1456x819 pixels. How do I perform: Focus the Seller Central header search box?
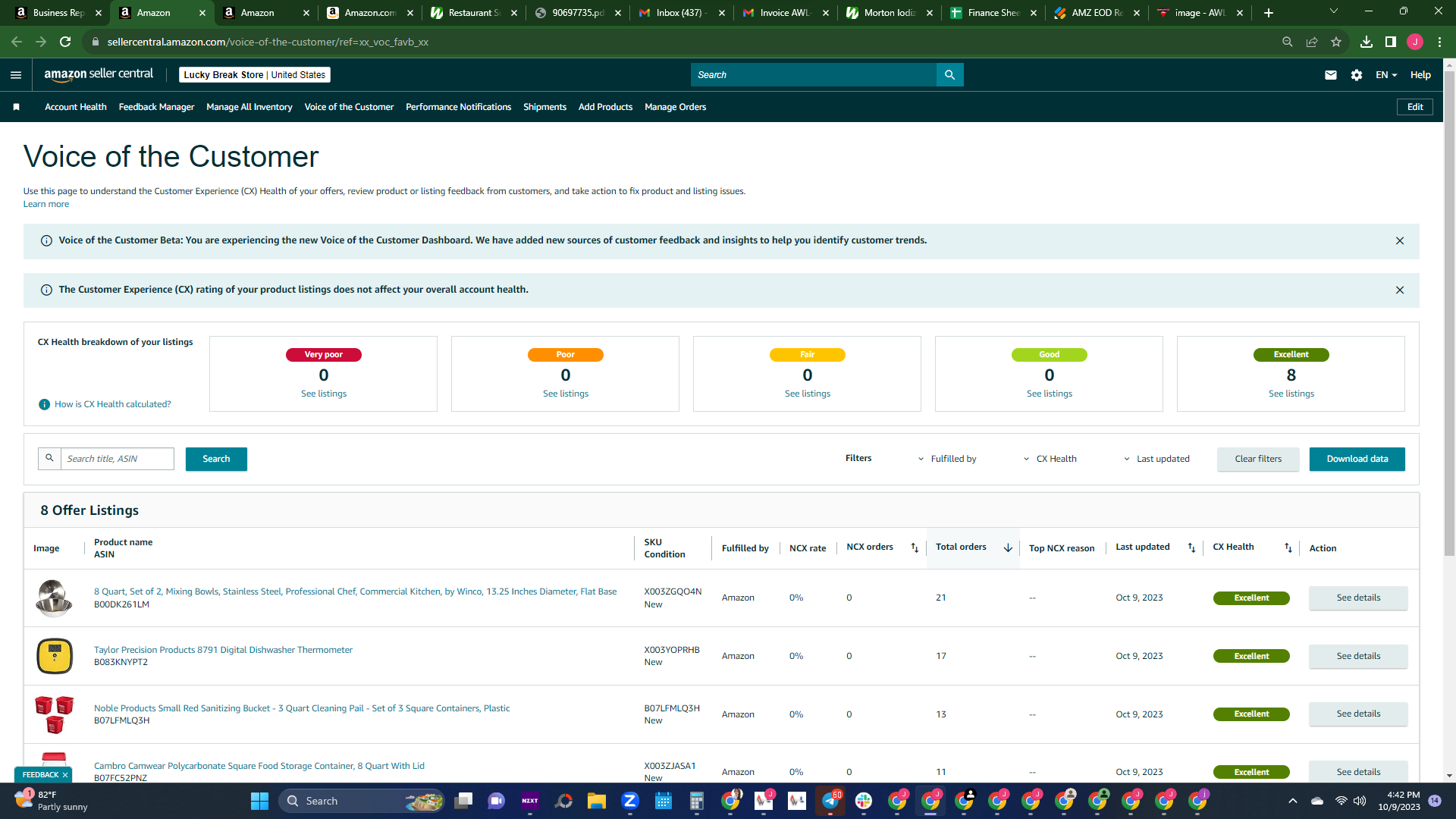(x=814, y=75)
